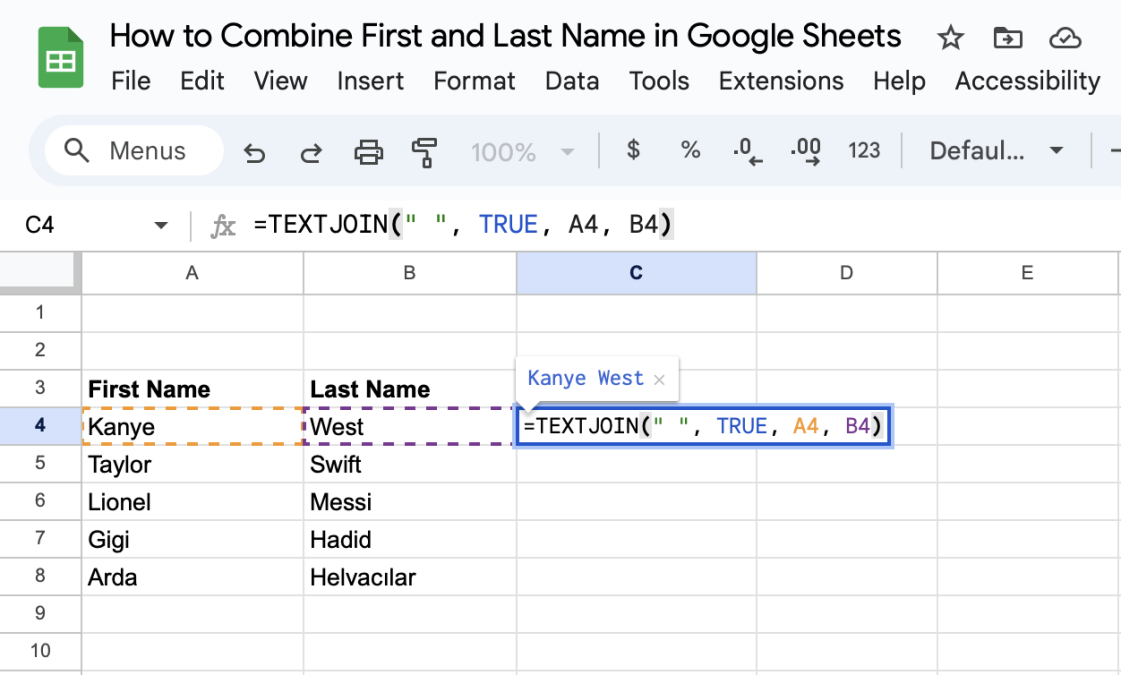The height and width of the screenshot is (675, 1121).
Task: Expand the name box dropdown next to C4
Action: (160, 224)
